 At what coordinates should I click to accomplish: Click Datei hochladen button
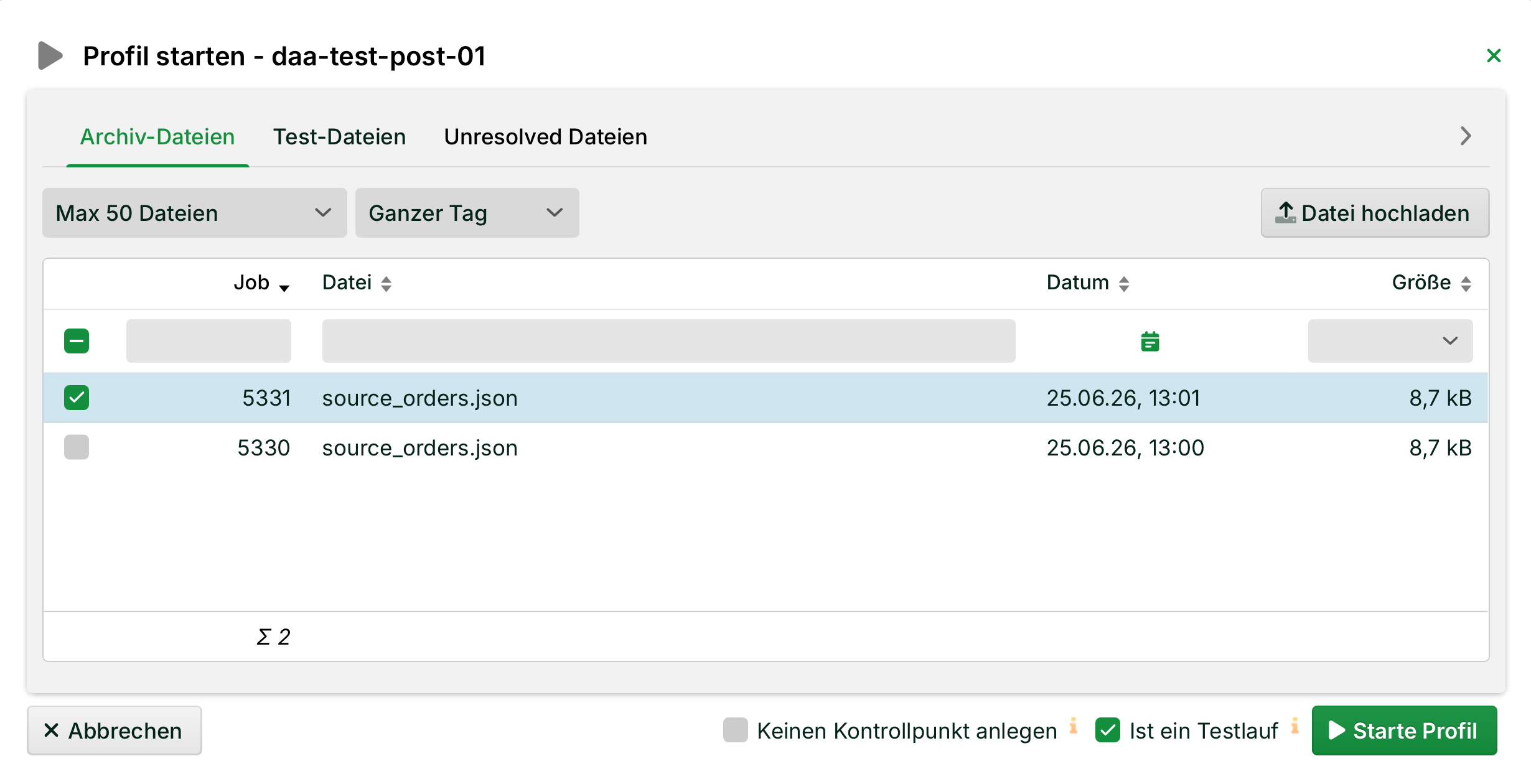(x=1375, y=213)
